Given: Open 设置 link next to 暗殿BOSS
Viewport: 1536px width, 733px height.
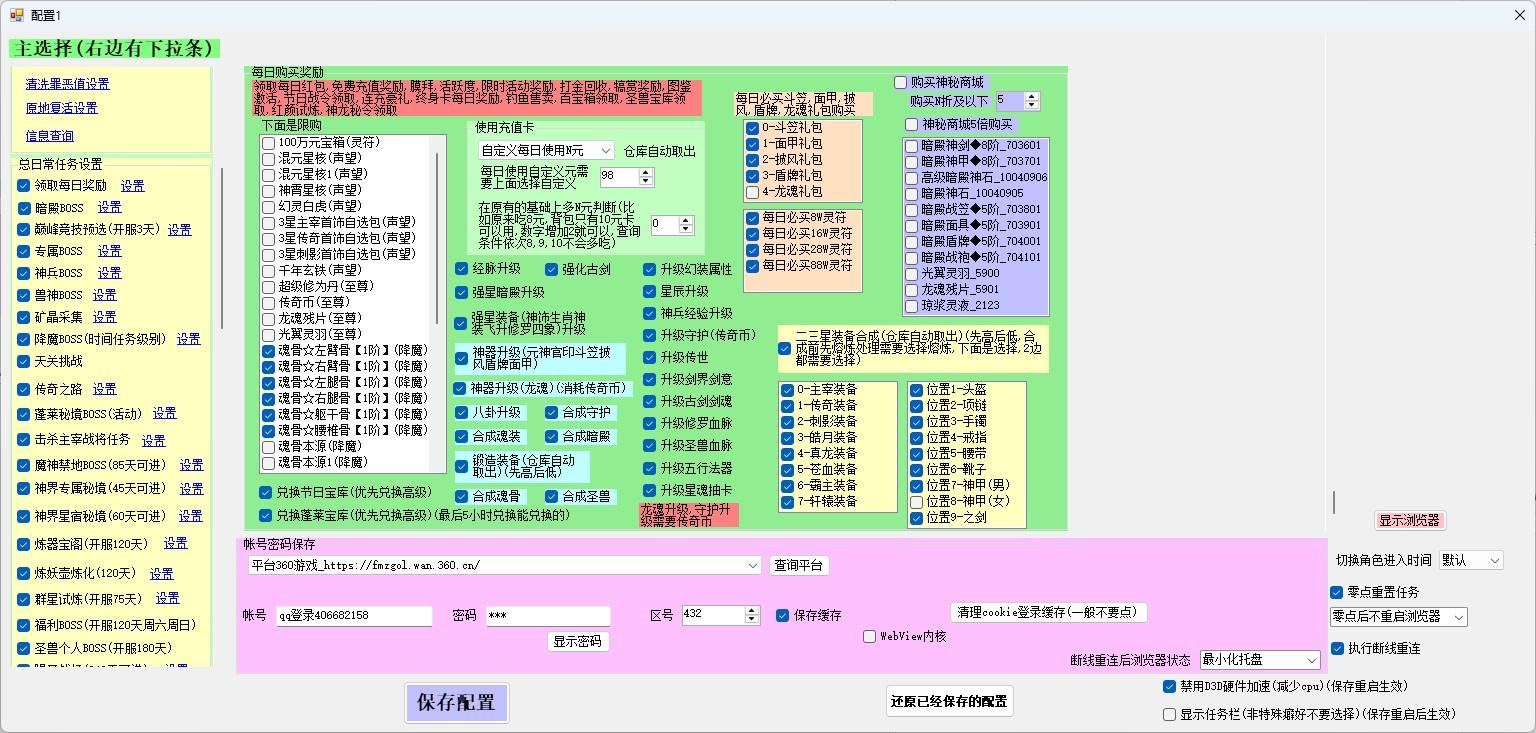Looking at the screenshot, I should click(x=109, y=207).
